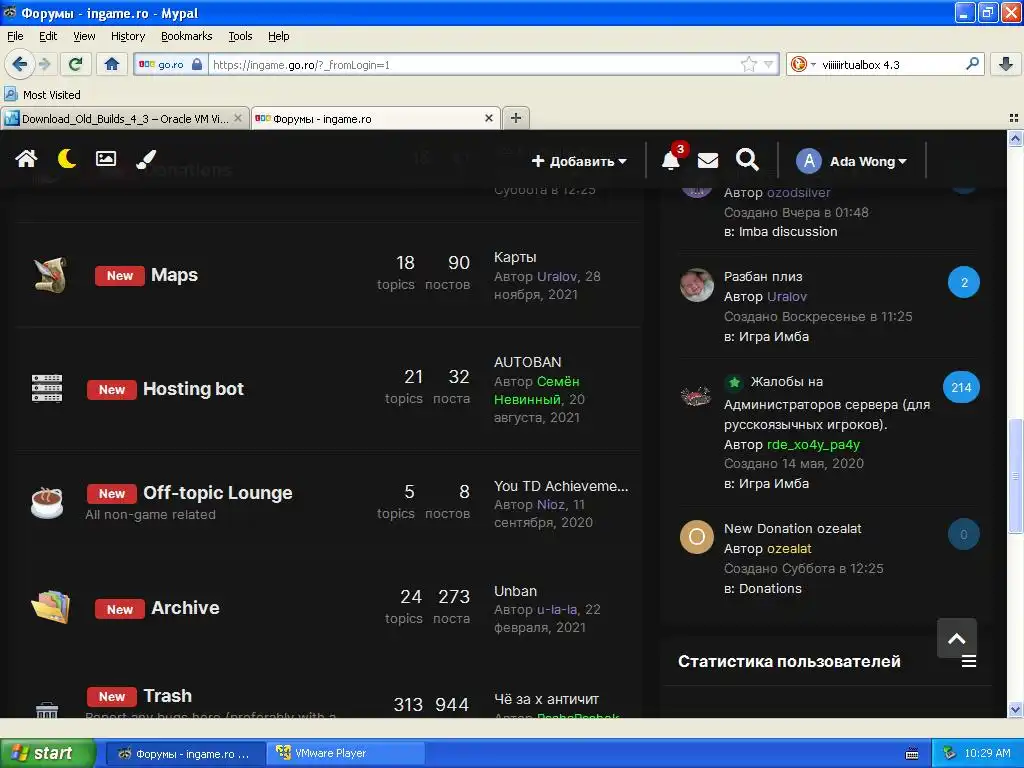Open Hosting bot server icon
The width and height of the screenshot is (1024, 768).
(x=47, y=389)
